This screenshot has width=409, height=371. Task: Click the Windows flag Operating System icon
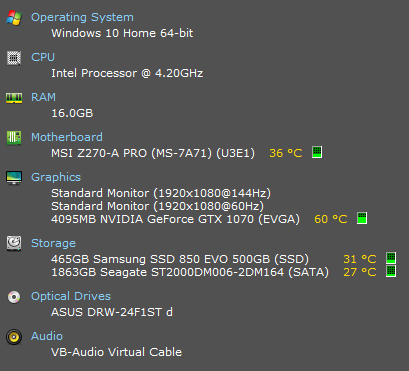pyautogui.click(x=14, y=18)
